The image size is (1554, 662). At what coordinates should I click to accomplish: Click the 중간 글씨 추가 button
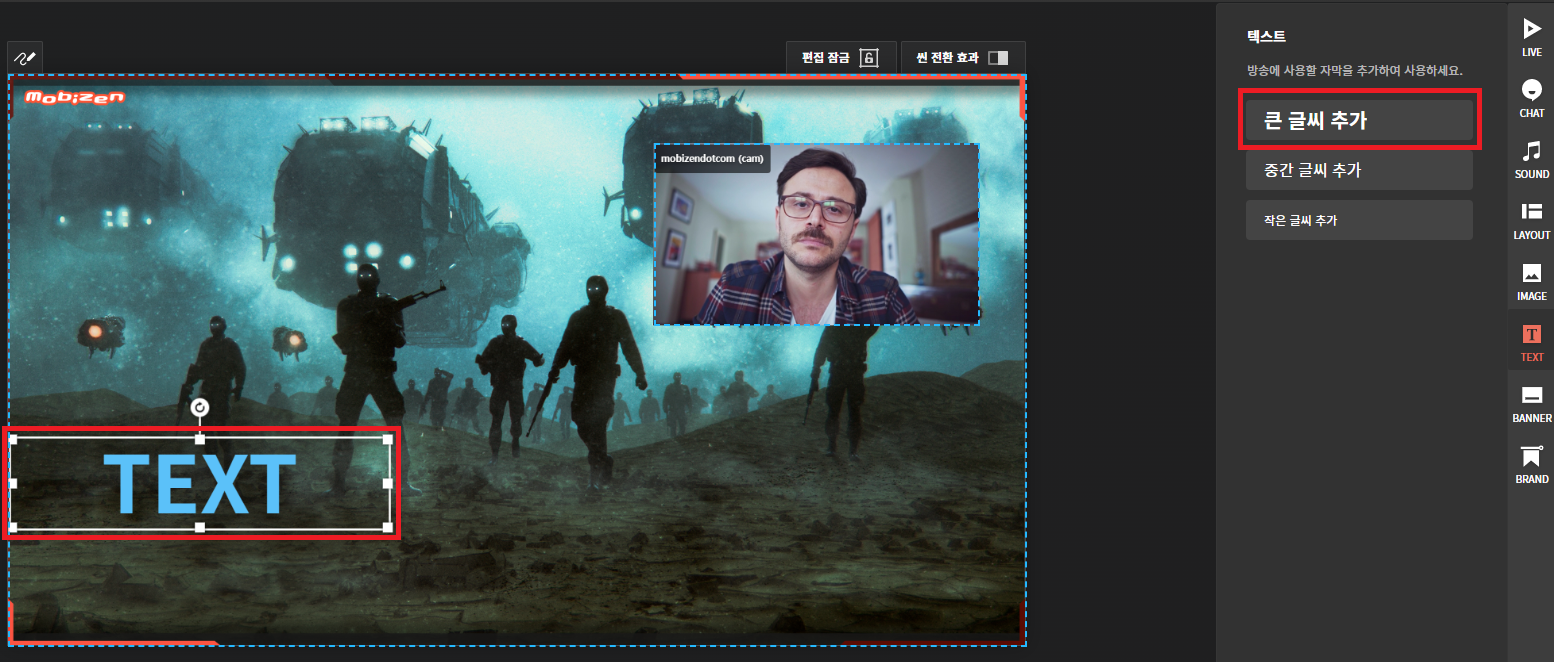[1358, 170]
